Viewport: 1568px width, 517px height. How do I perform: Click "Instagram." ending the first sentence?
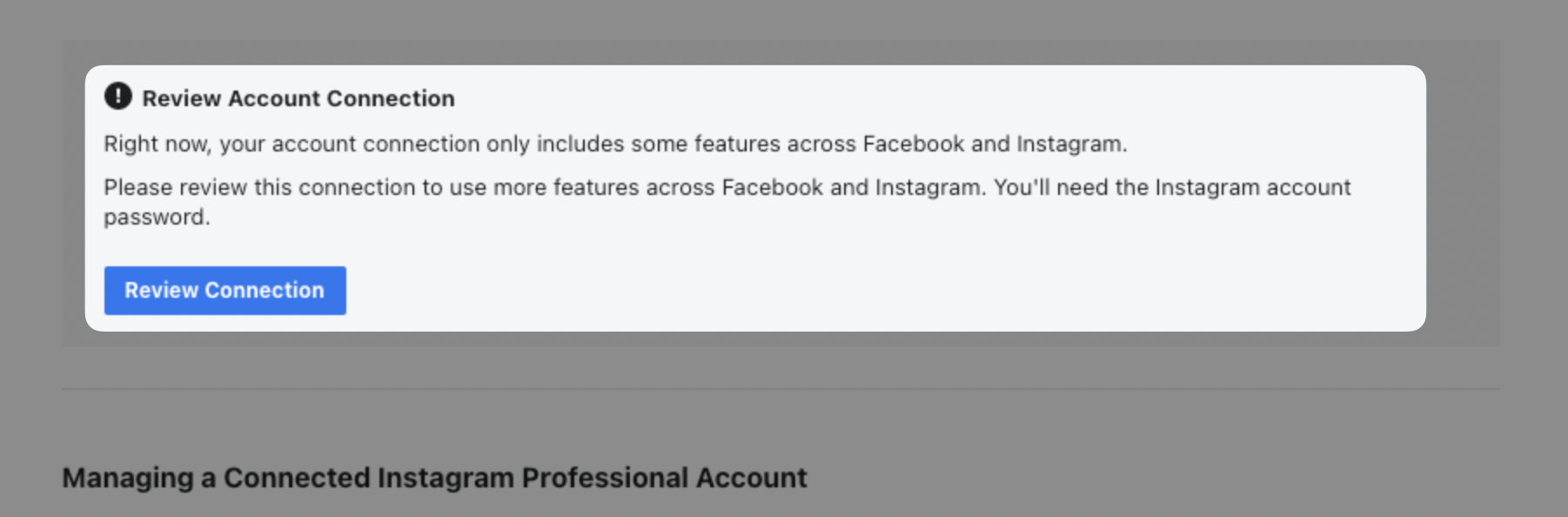(1071, 144)
